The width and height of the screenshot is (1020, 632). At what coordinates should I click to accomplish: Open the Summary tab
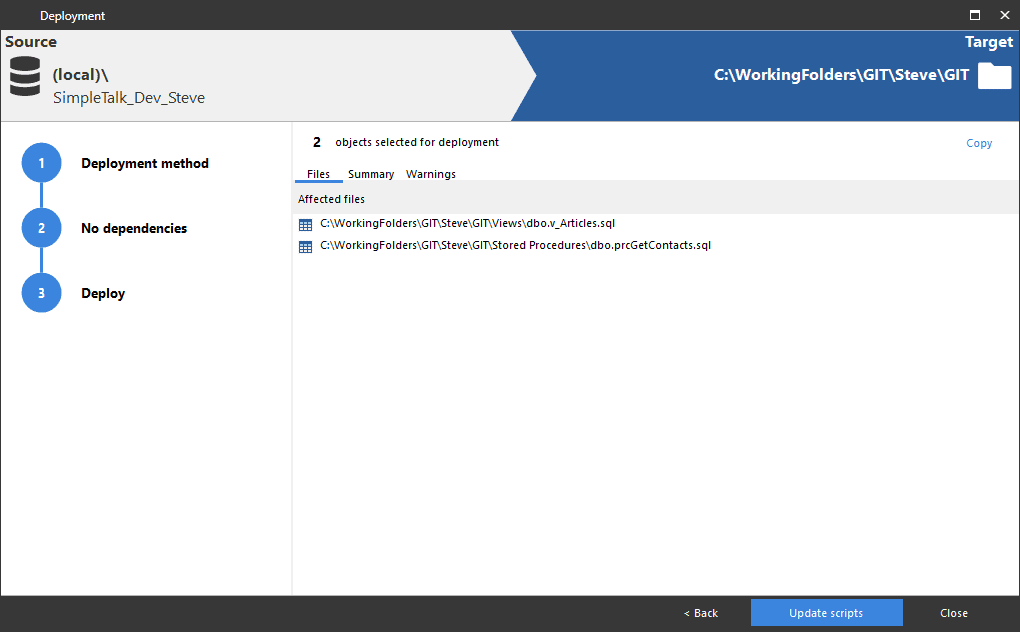coord(370,173)
